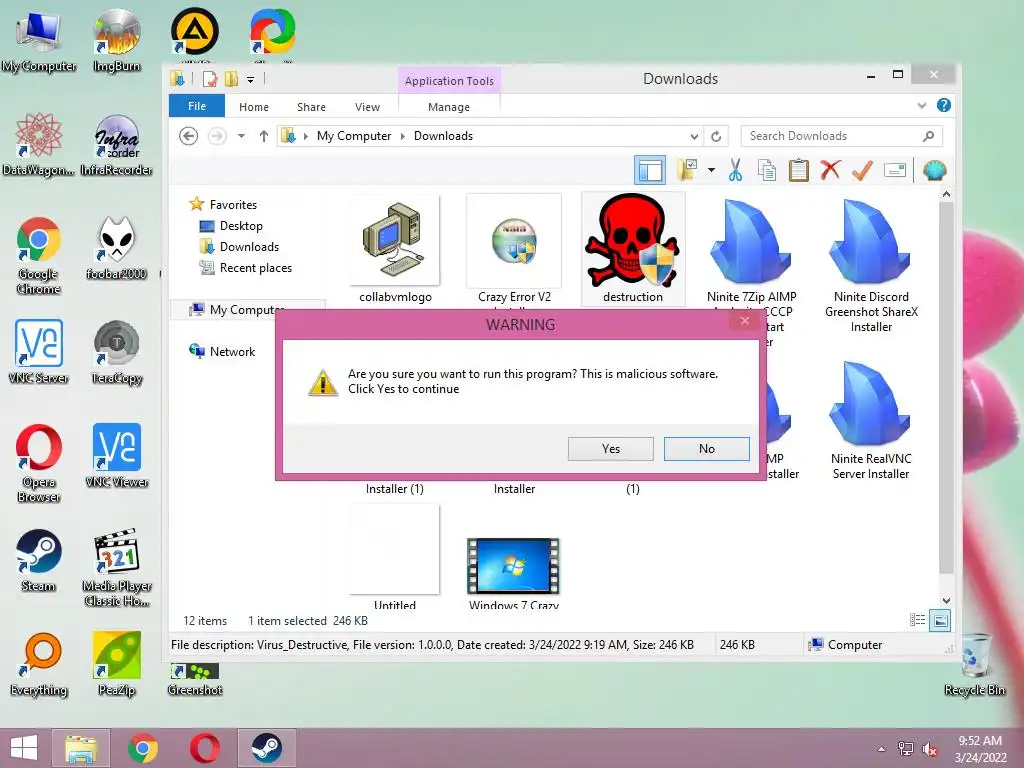Open Explorer Help question mark
This screenshot has width=1024, height=768.
tap(943, 105)
